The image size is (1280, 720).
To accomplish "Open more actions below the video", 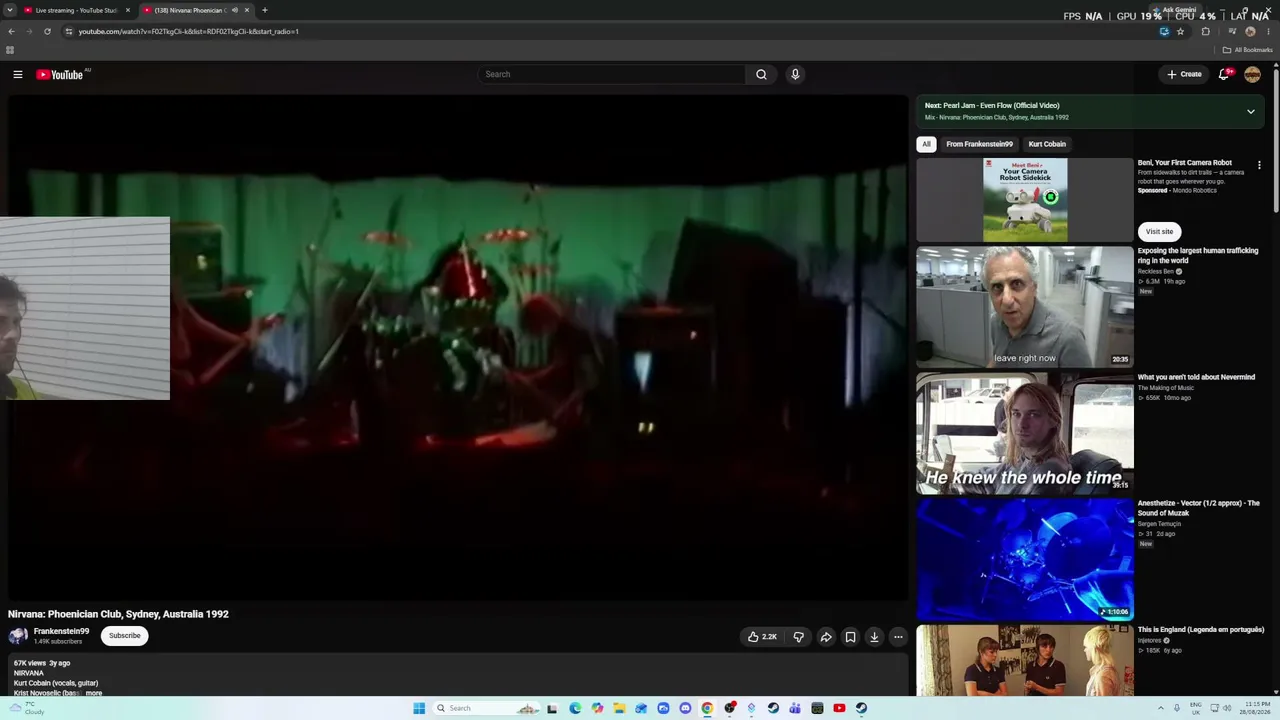I will click(x=898, y=637).
